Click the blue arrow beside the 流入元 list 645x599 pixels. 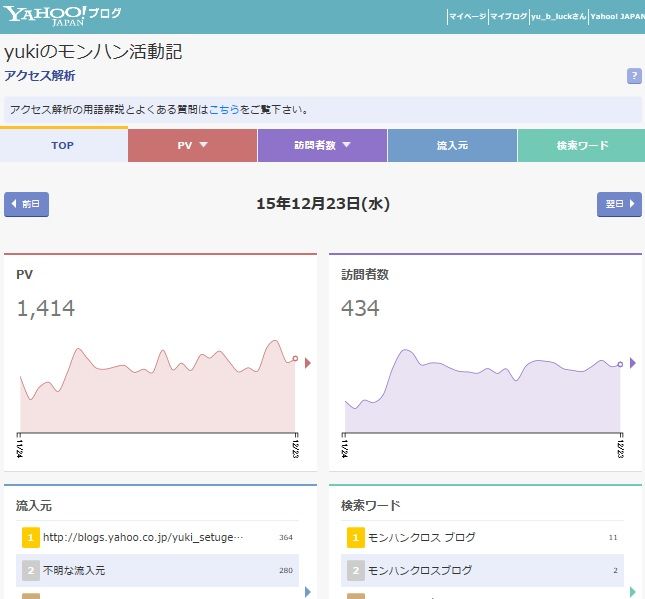coord(308,592)
